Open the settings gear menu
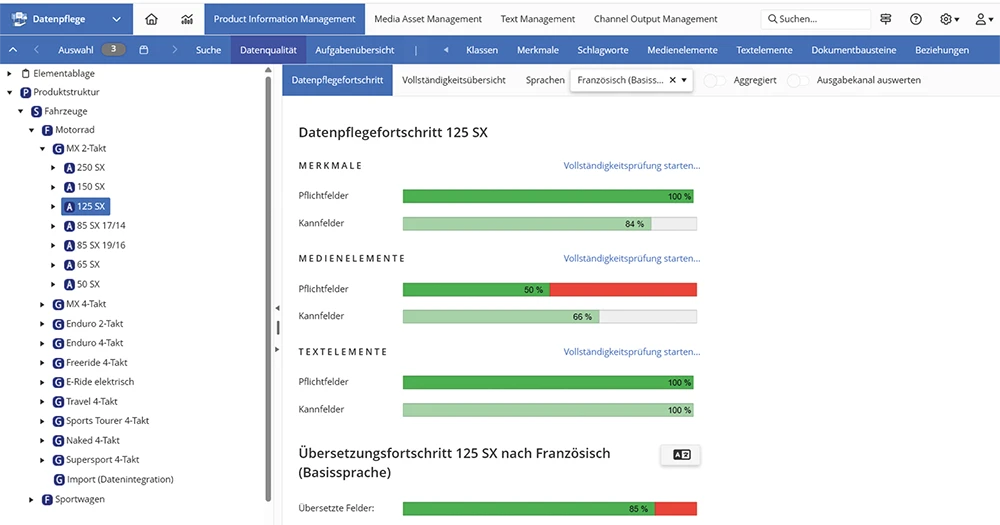The image size is (1000, 525). click(950, 19)
